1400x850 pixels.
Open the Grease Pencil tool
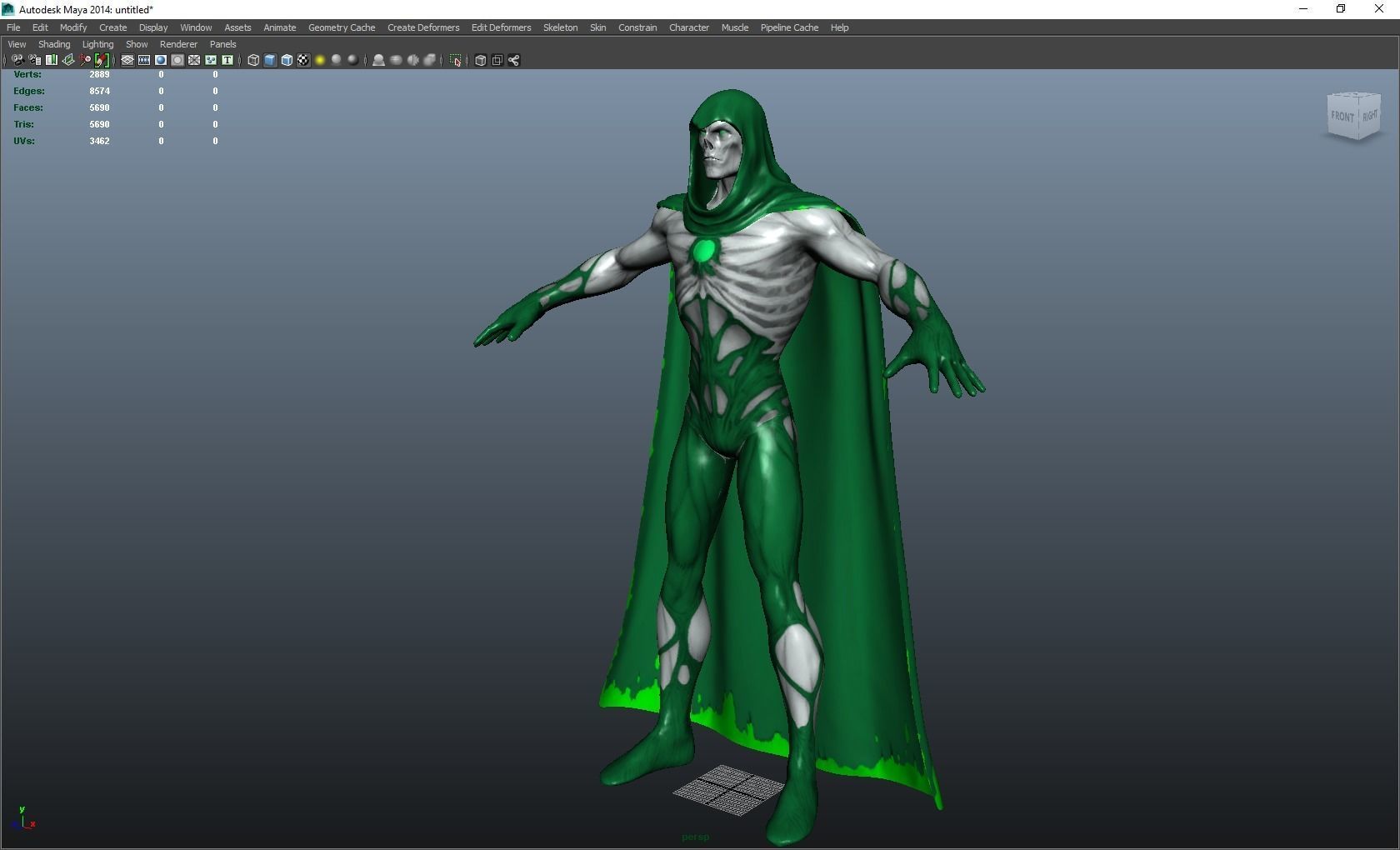tap(103, 60)
